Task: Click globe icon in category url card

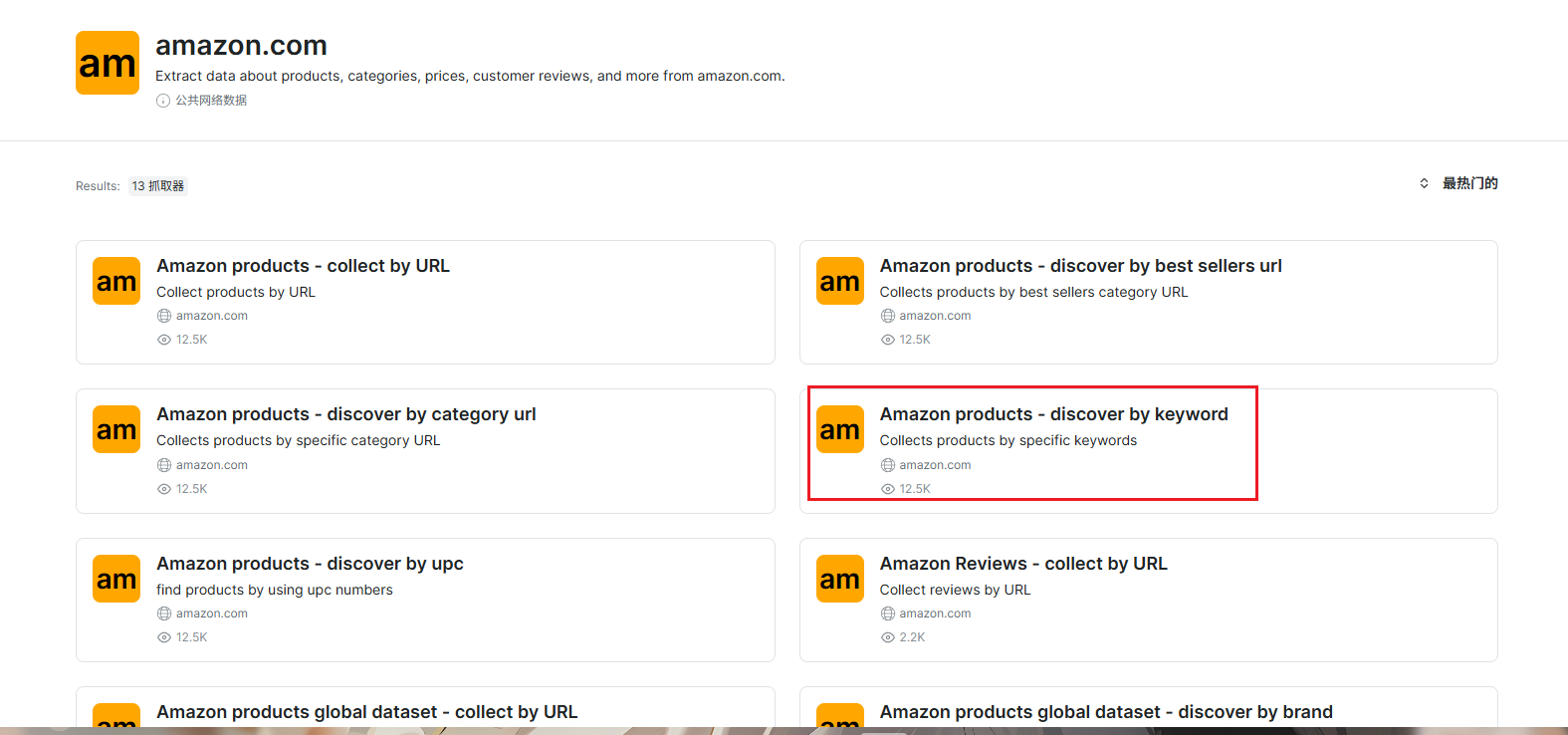Action: pyautogui.click(x=164, y=465)
